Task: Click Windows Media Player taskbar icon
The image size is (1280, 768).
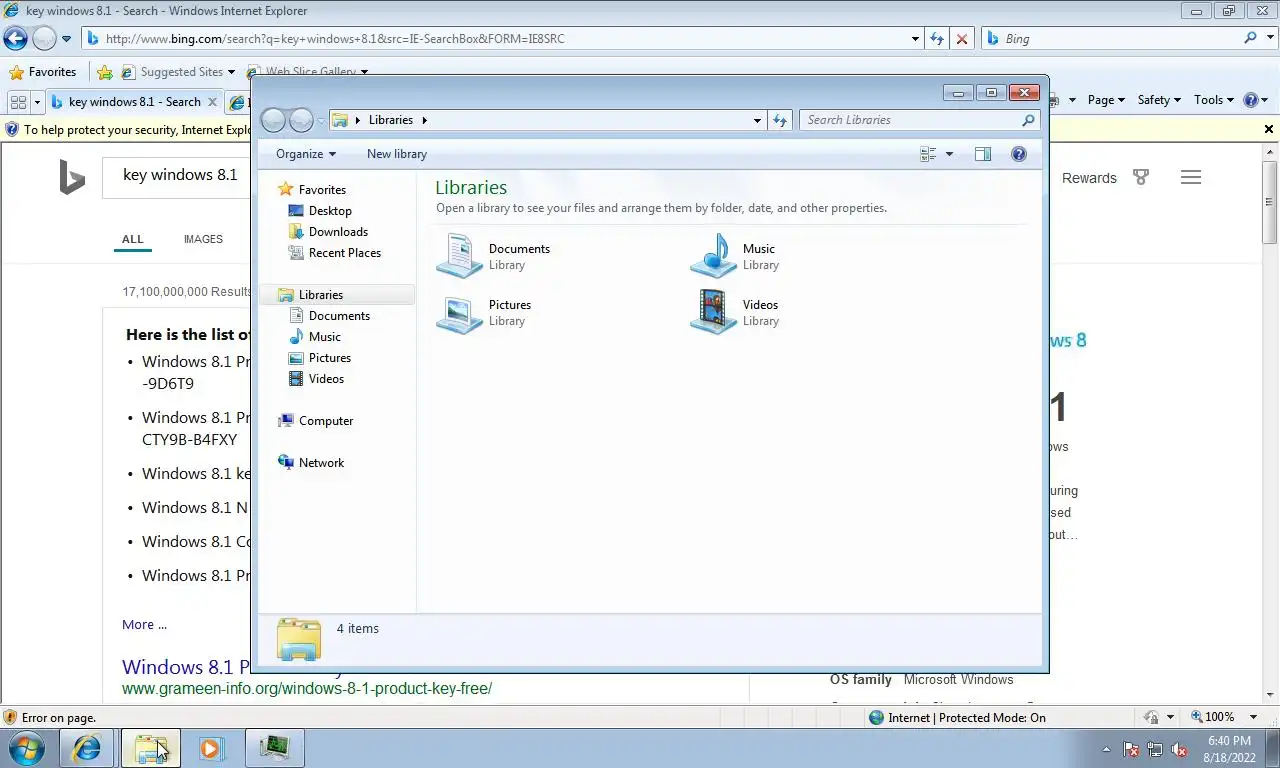Action: click(x=211, y=748)
